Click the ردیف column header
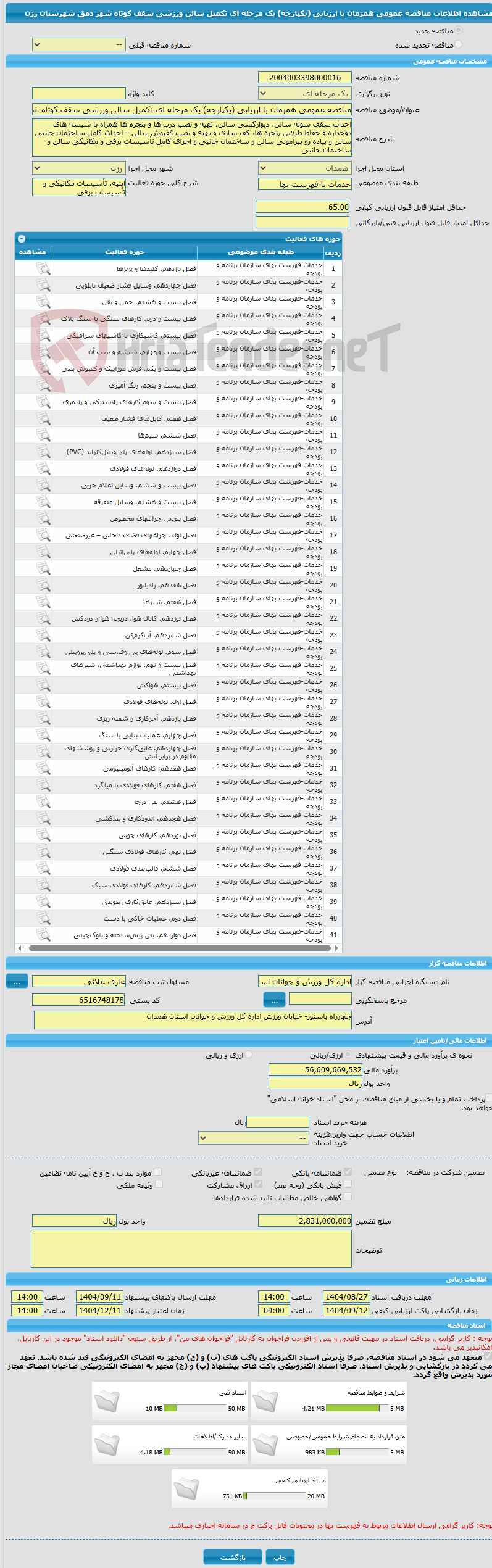Image resolution: width=492 pixels, height=1568 pixels. 333,252
